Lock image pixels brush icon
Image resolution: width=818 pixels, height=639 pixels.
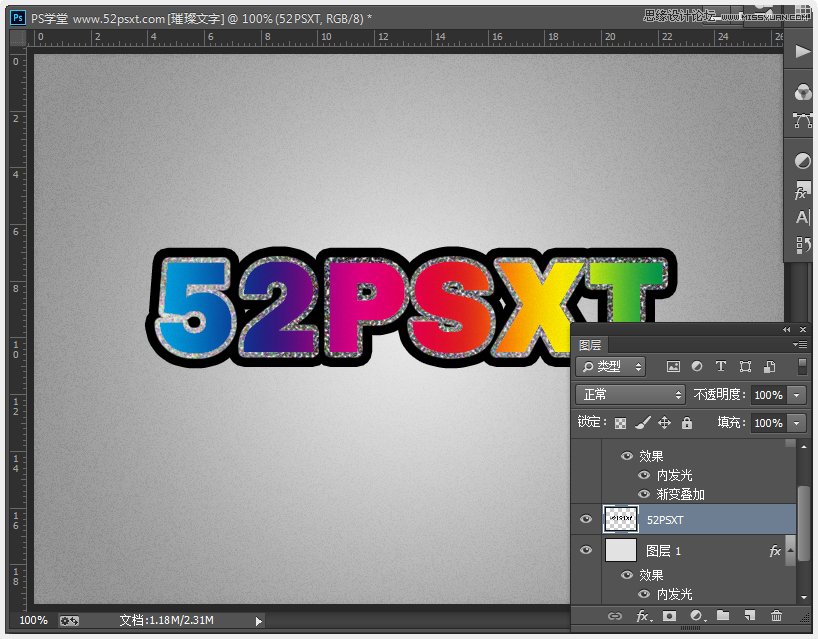[x=643, y=423]
